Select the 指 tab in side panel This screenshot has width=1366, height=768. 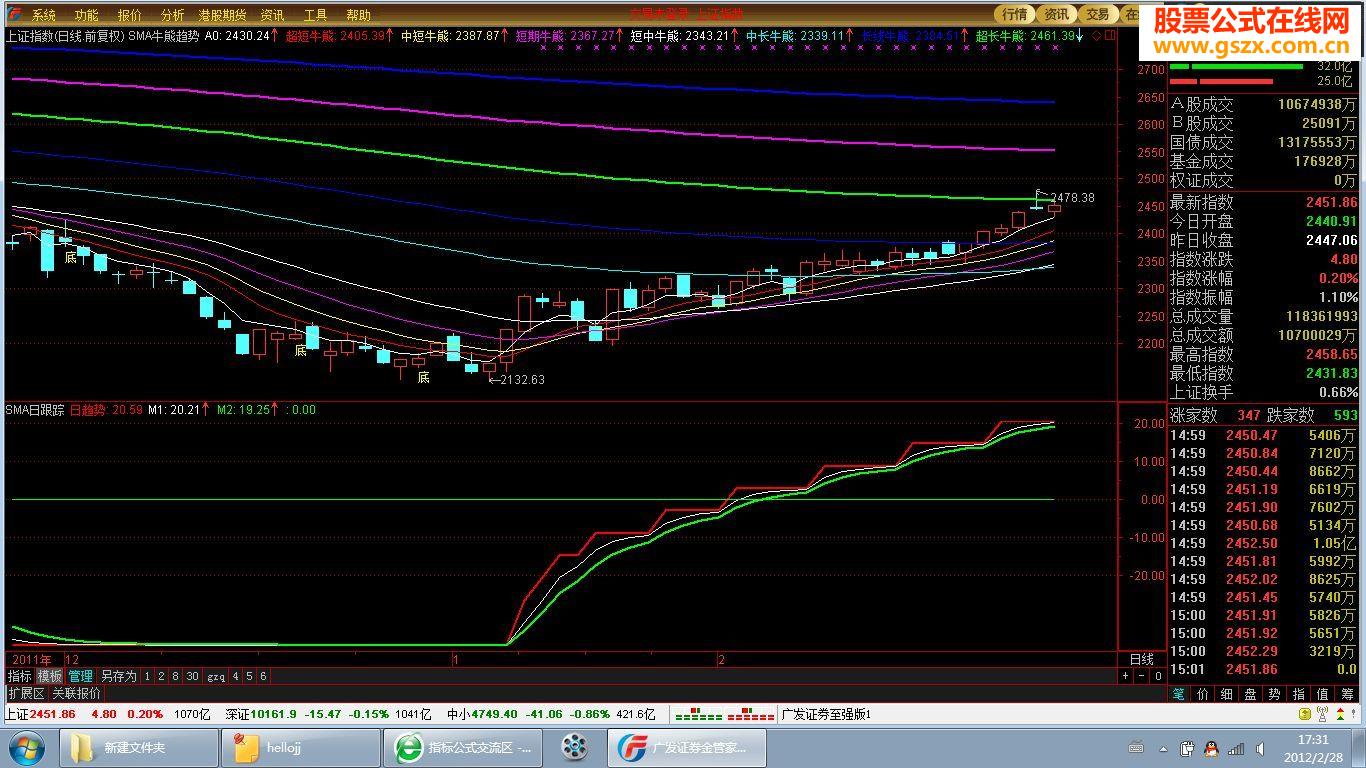pyautogui.click(x=1299, y=694)
